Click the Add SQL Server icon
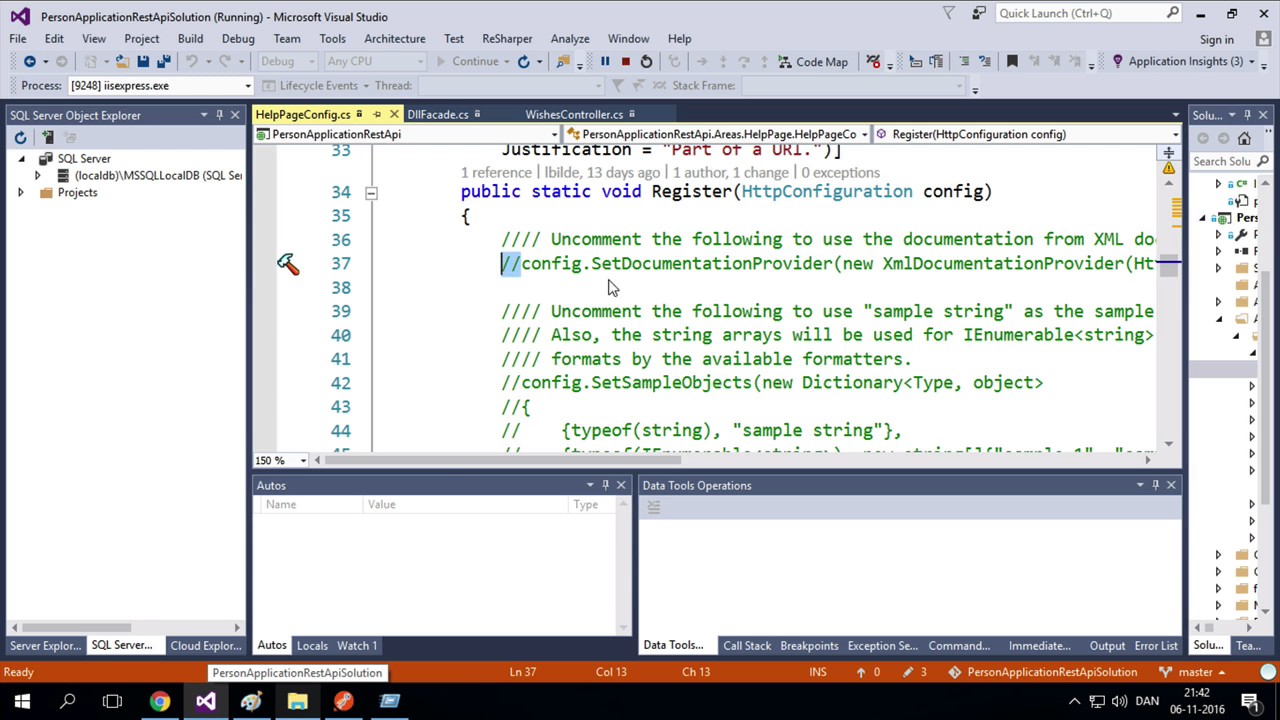1280x720 pixels. [47, 137]
